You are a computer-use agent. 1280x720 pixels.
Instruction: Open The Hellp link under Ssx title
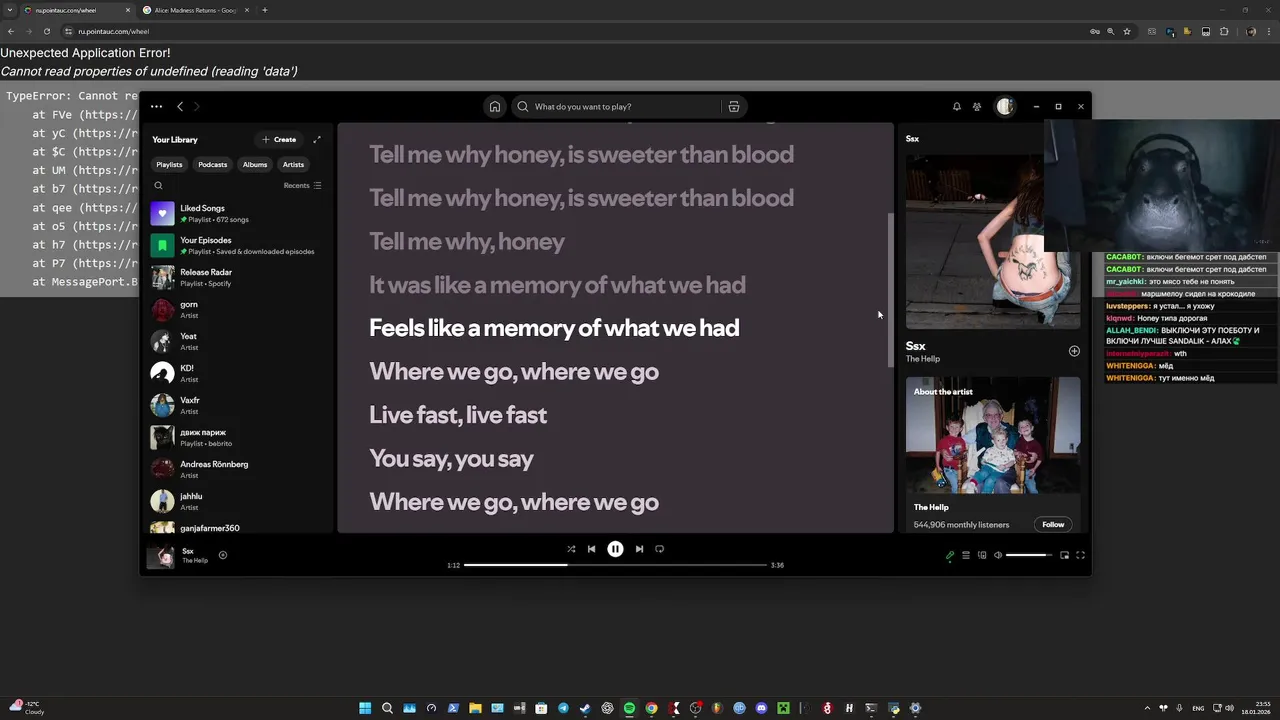coord(923,359)
